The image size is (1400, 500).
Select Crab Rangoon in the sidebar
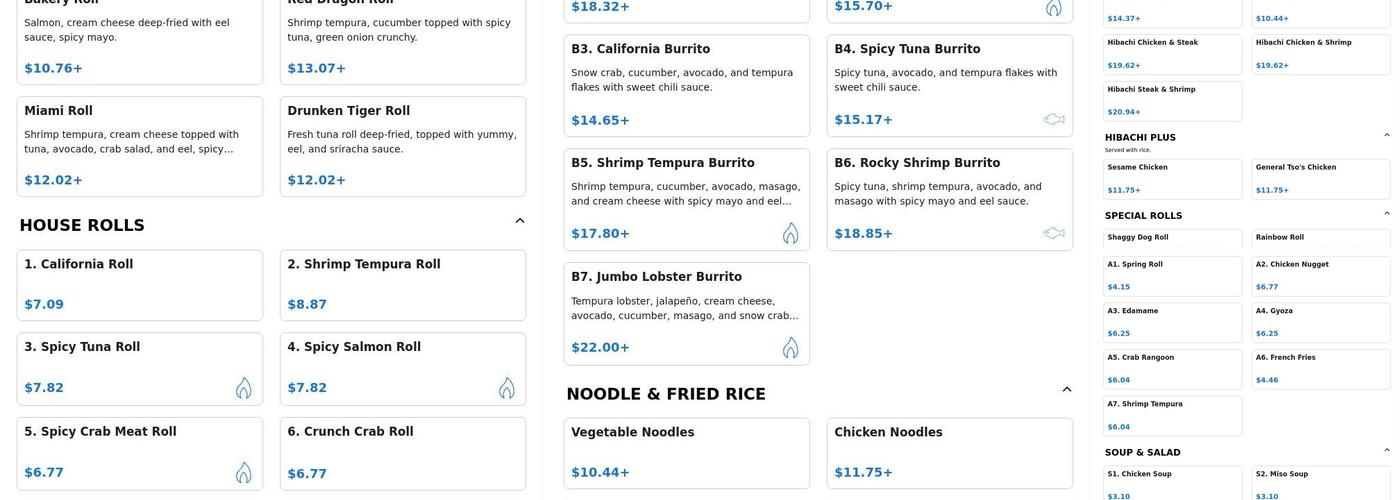(1172, 368)
